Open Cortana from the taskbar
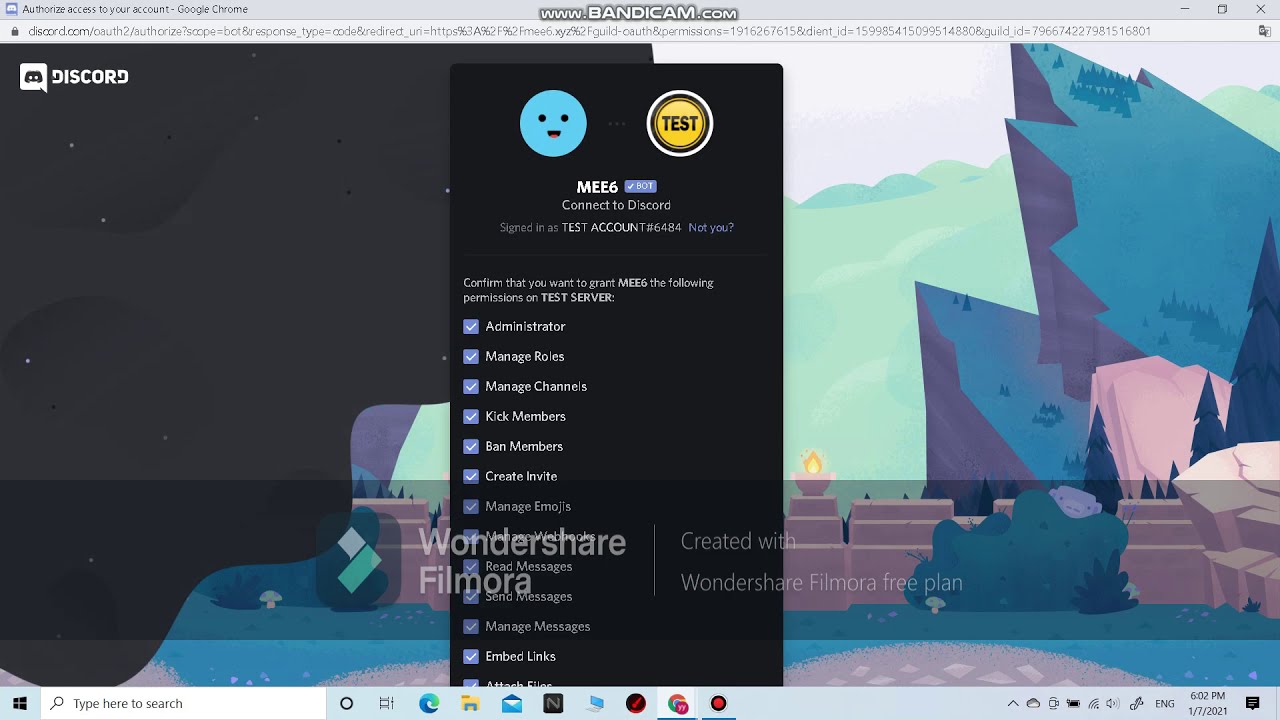Screen dimensions: 1280x720 346,704
